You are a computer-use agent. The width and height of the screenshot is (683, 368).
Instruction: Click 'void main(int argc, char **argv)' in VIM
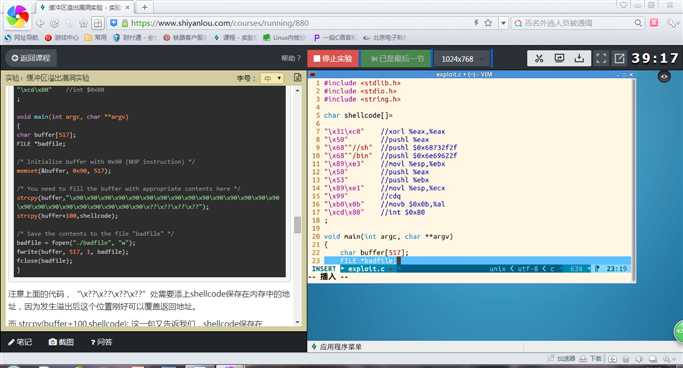pos(389,236)
